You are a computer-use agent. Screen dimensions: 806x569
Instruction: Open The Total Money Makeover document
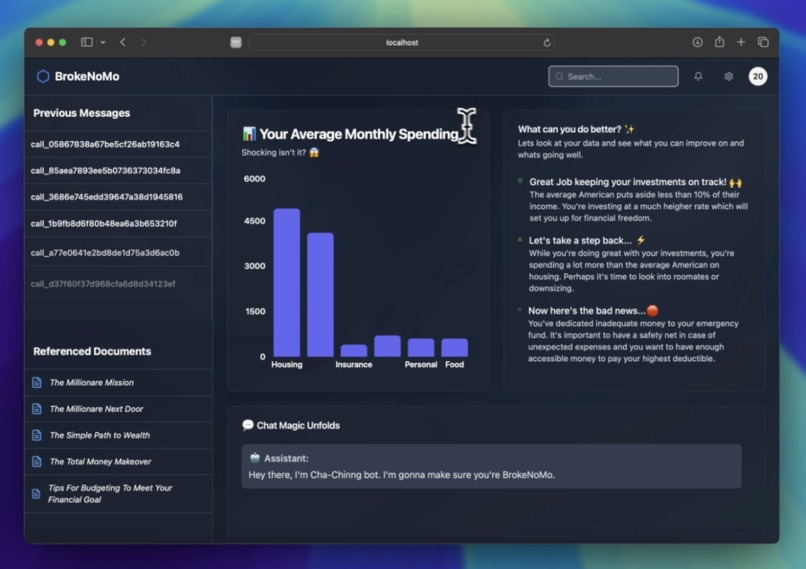(118, 462)
